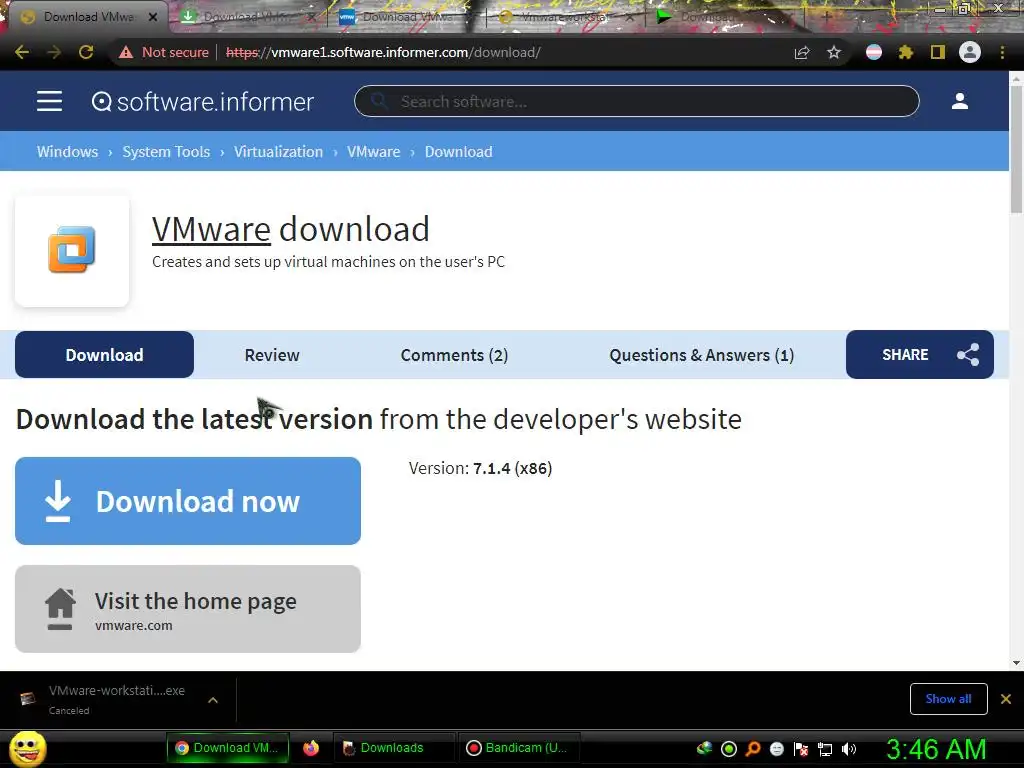
Task: Close the first Download VMware tab
Action: click(x=153, y=17)
